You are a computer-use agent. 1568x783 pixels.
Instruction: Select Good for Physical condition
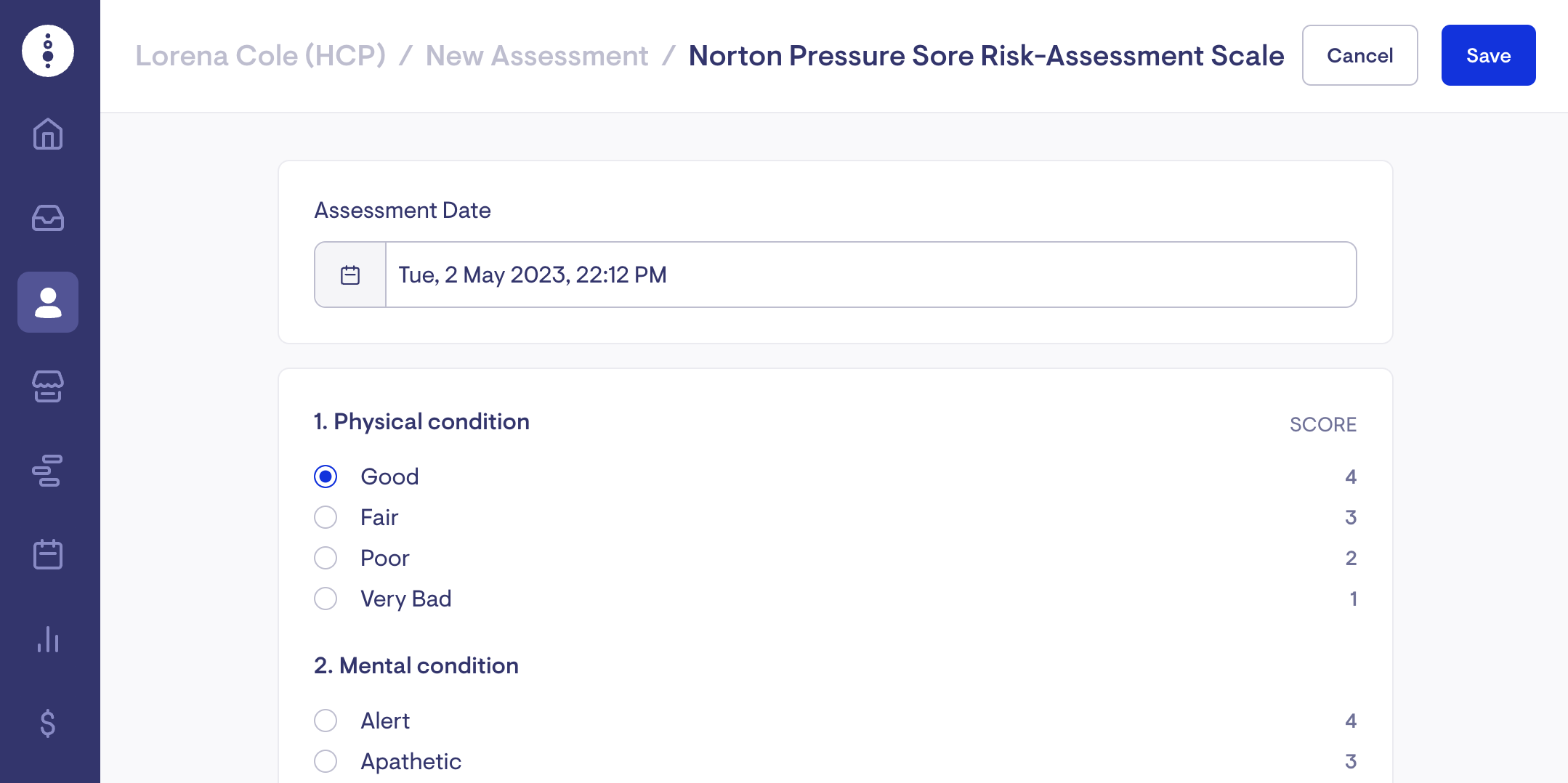(326, 476)
